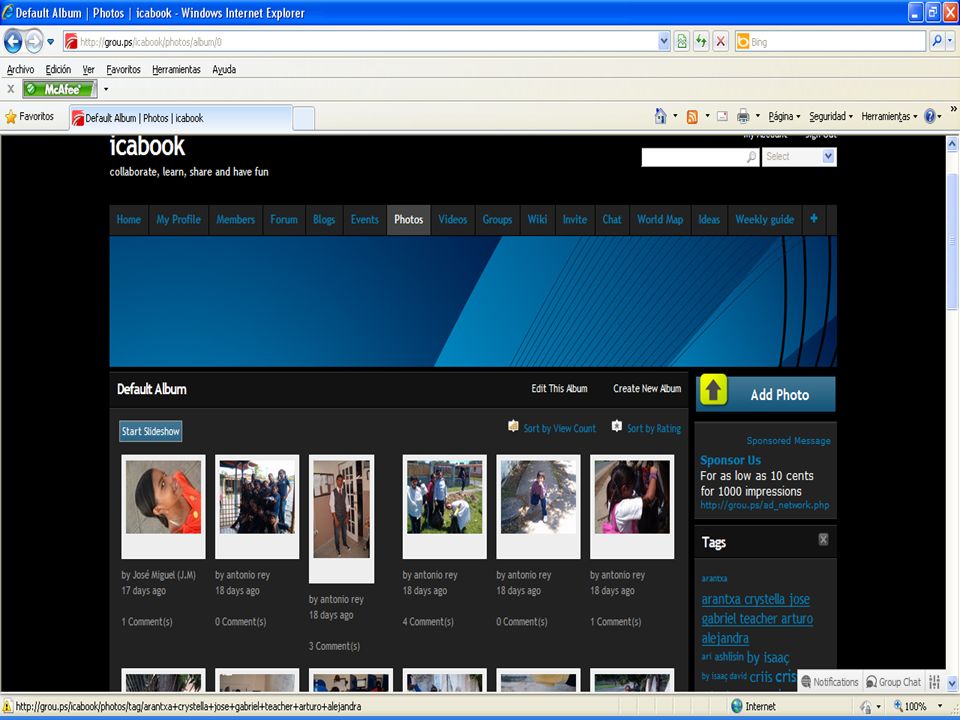Click the page vertical scrollbar up arrow
This screenshot has height=720, width=960.
point(952,144)
